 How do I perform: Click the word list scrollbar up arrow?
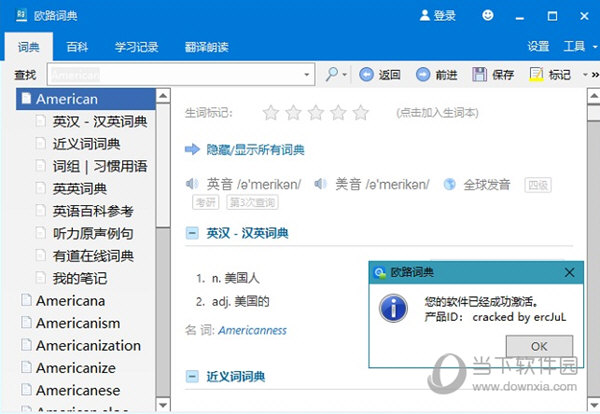coord(163,95)
